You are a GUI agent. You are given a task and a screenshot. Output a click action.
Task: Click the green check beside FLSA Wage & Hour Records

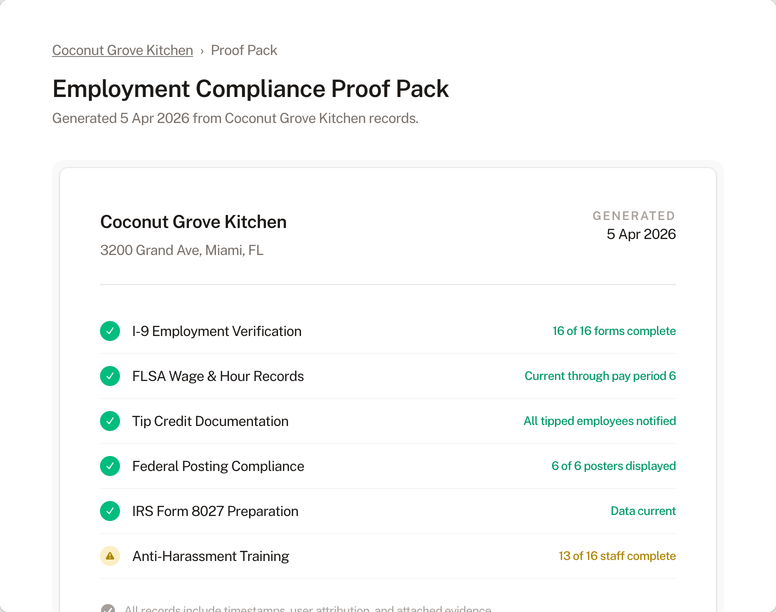coord(110,376)
